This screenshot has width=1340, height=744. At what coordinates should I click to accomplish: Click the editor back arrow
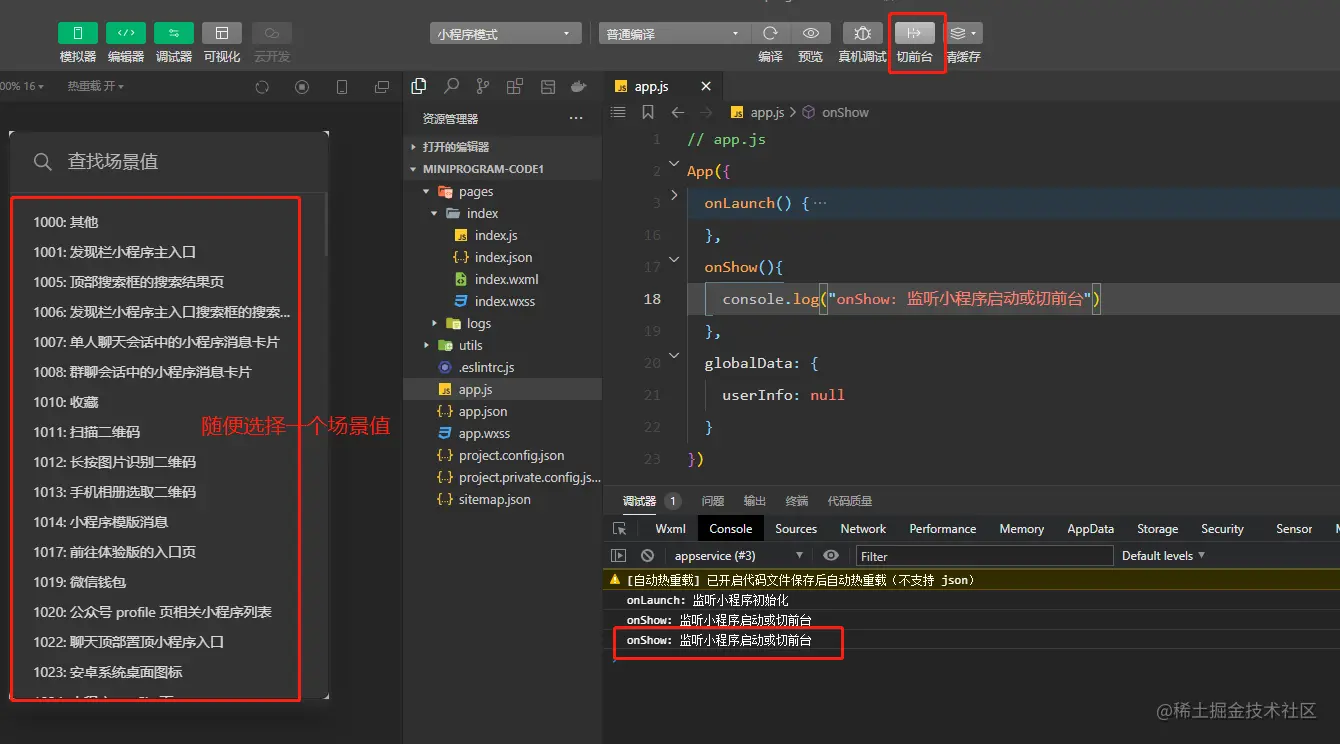click(678, 112)
